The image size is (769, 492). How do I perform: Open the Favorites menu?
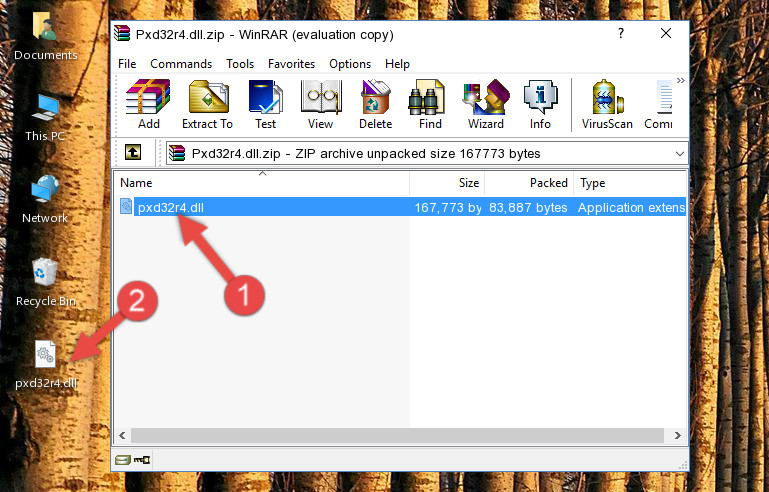[291, 64]
